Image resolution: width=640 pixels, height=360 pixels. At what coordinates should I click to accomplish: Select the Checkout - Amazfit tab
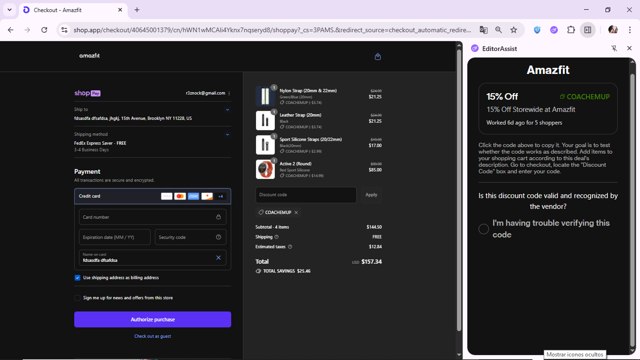73,10
